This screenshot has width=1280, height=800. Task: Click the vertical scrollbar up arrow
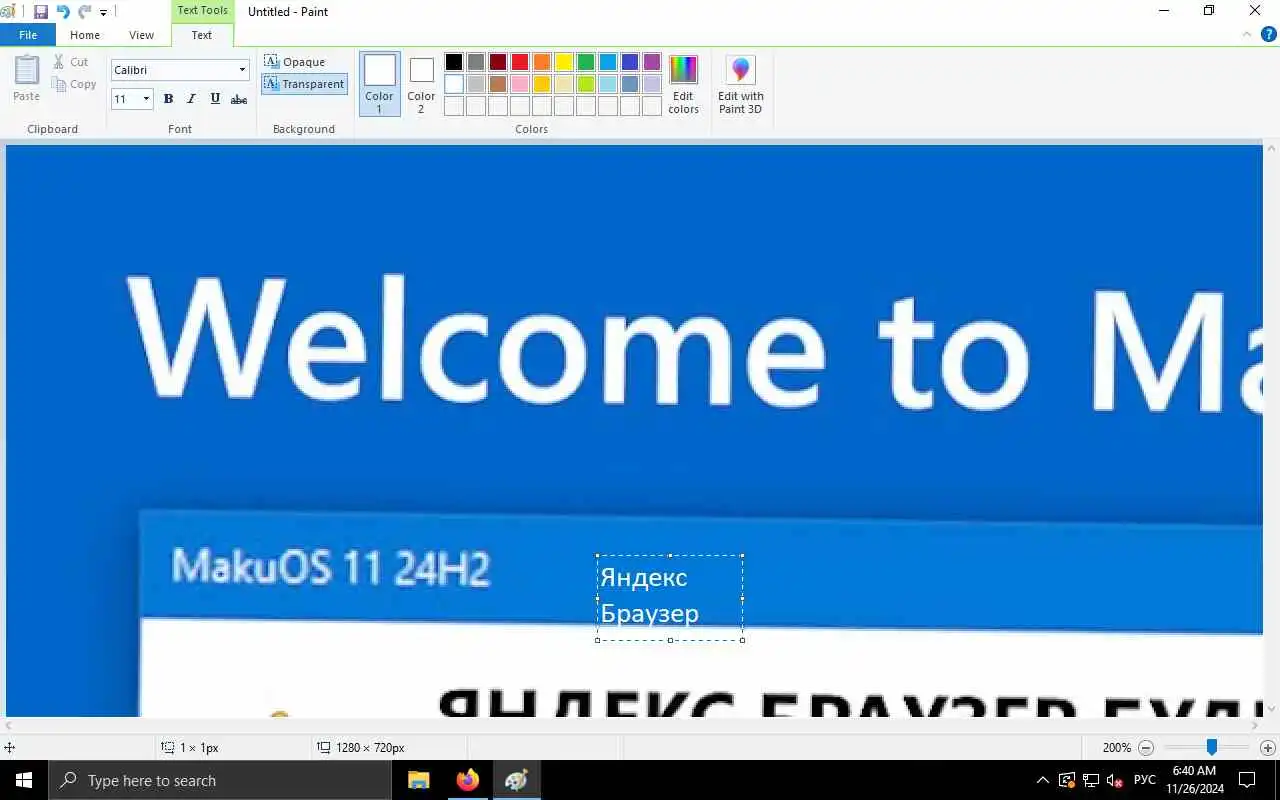pyautogui.click(x=1271, y=148)
